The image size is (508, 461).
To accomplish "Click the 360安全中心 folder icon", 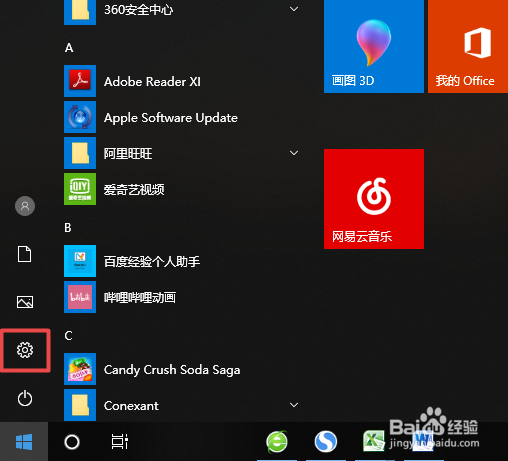I will (x=80, y=12).
